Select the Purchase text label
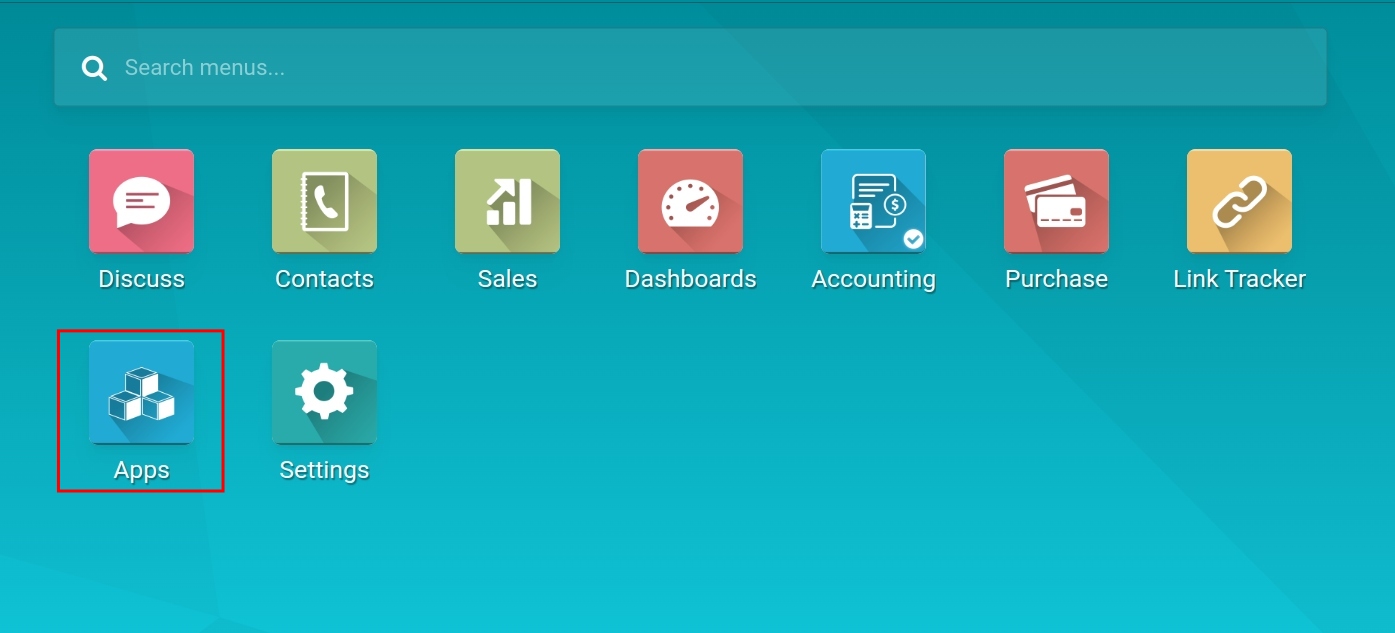This screenshot has height=633, width=1395. pos(1056,279)
